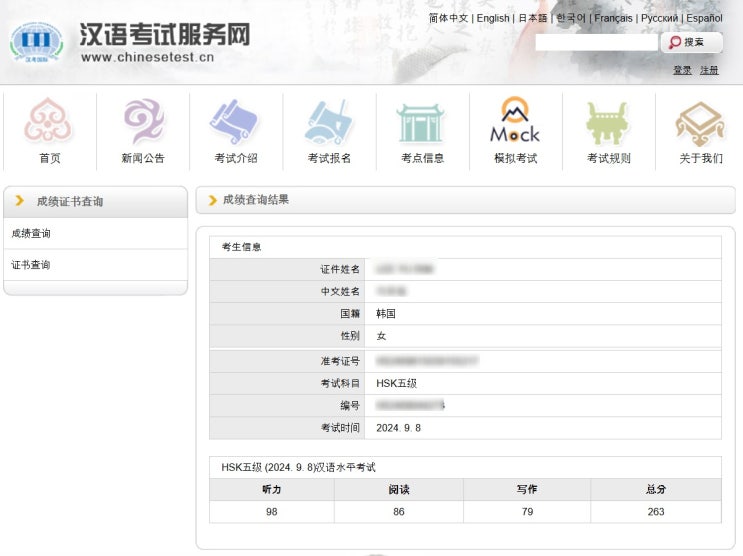This screenshot has width=743, height=556.
Task: Click the 考试报名 menu label
Action: pos(329,158)
